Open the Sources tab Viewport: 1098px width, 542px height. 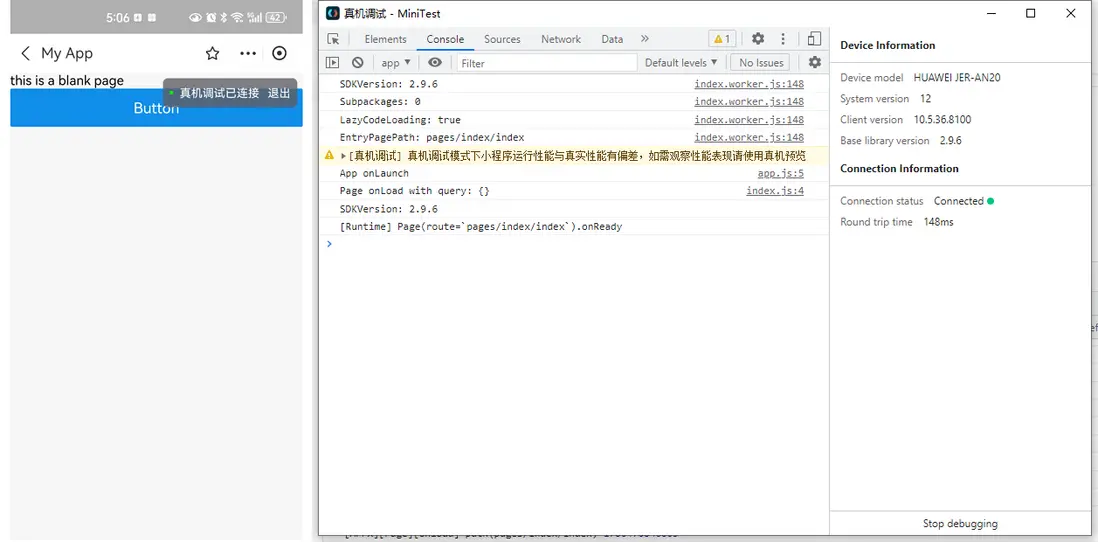pos(502,39)
